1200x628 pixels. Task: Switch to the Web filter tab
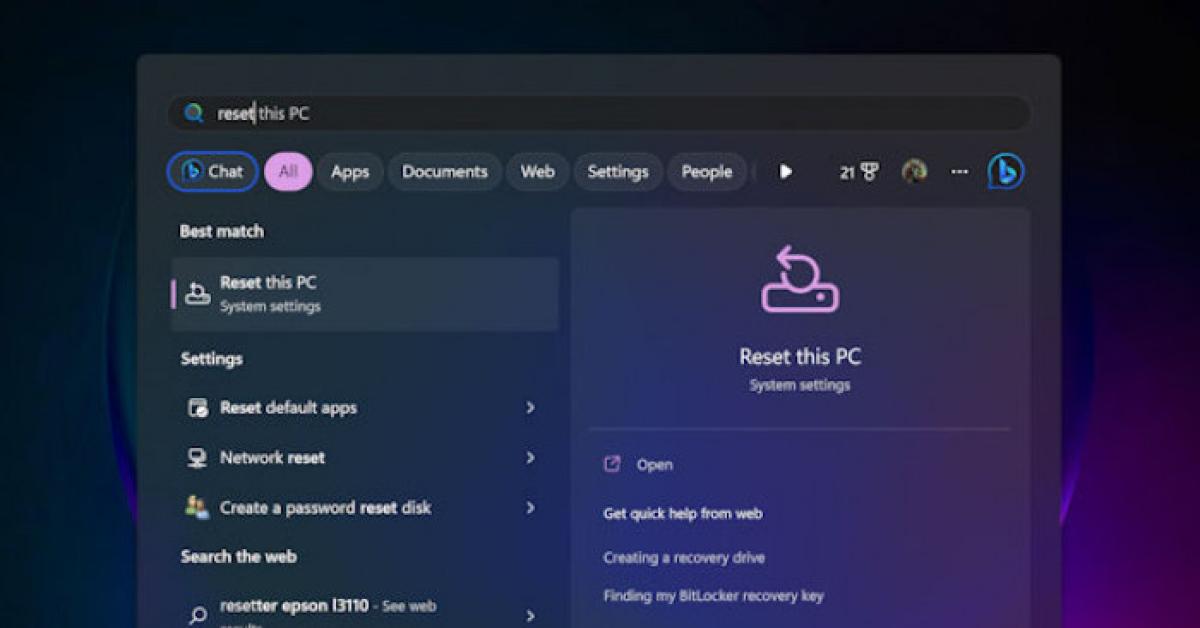(537, 172)
